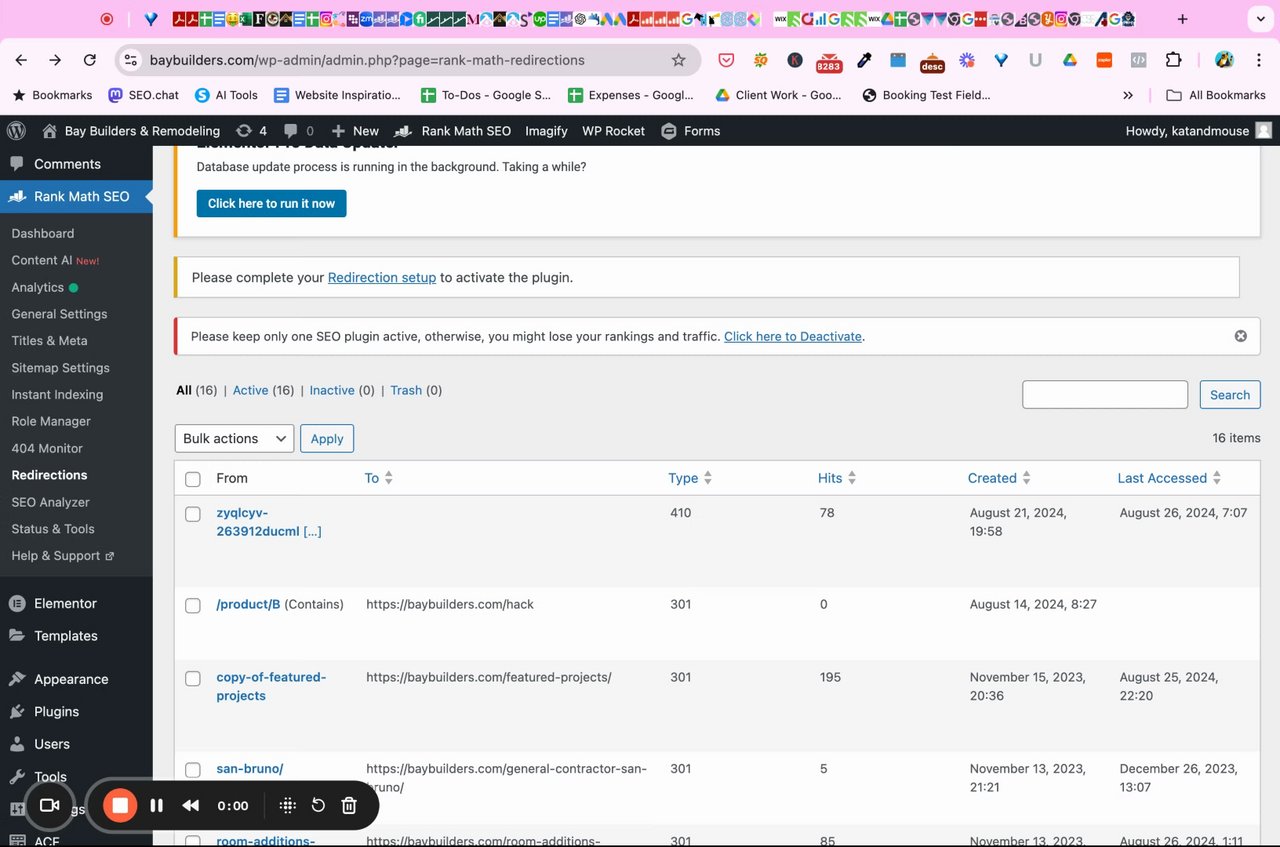Focus the redirections search box
Viewport: 1280px width, 847px height.
pyautogui.click(x=1105, y=394)
